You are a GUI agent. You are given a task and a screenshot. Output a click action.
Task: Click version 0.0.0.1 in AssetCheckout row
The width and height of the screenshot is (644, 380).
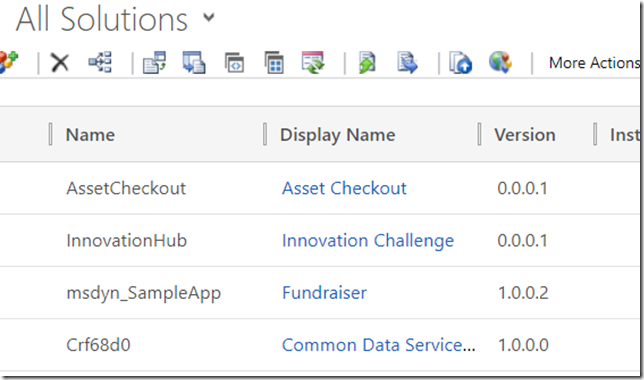click(522, 188)
